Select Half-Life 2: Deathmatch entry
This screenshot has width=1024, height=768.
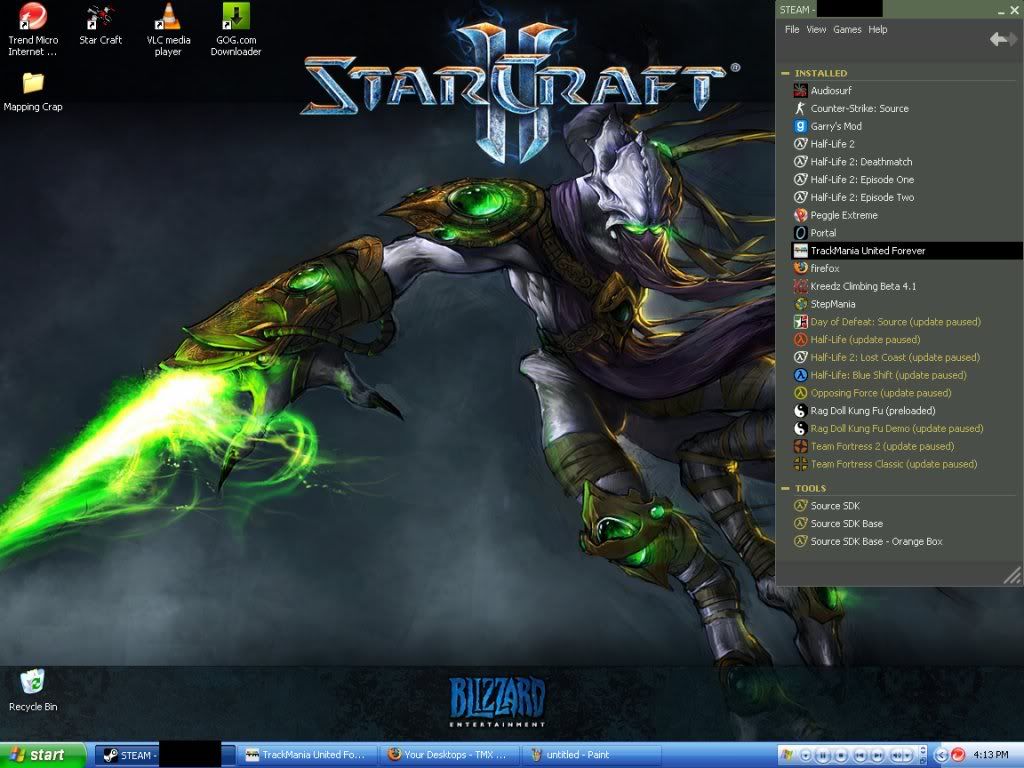click(852, 162)
